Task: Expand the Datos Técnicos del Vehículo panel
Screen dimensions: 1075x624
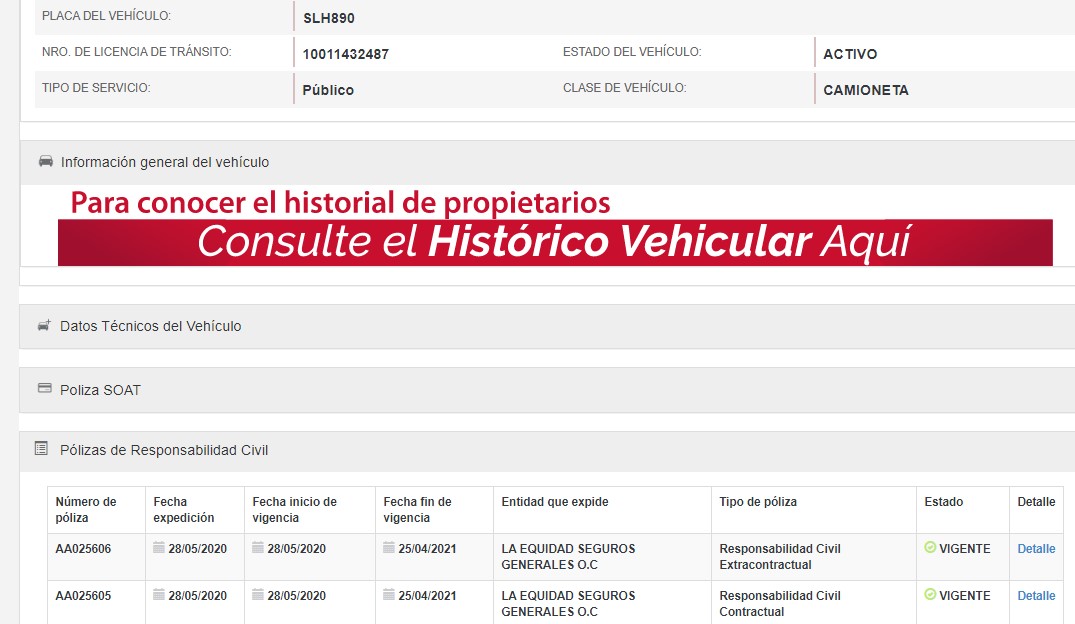Action: click(x=151, y=326)
